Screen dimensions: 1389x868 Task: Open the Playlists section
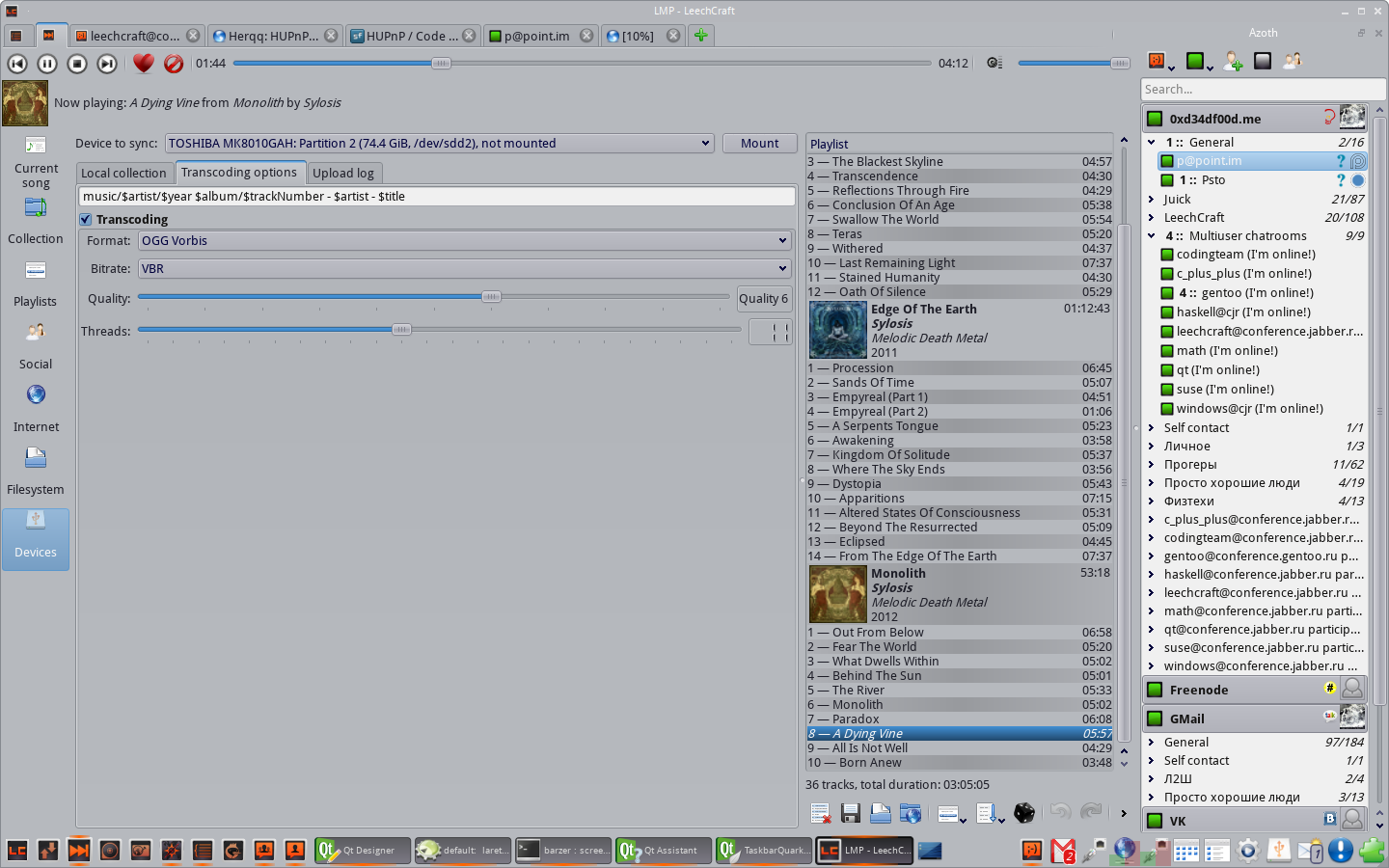click(x=36, y=285)
